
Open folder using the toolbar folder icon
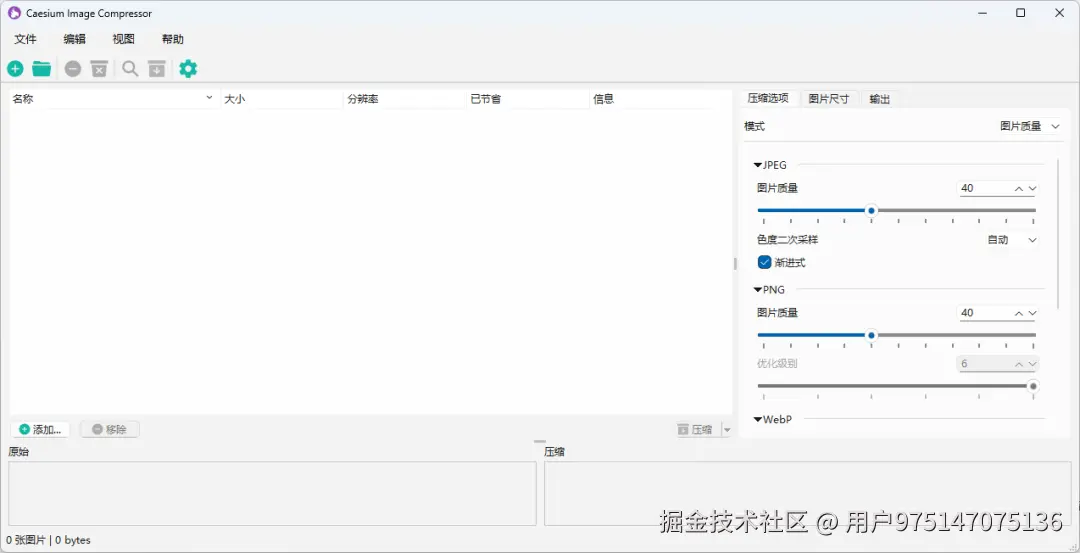42,69
